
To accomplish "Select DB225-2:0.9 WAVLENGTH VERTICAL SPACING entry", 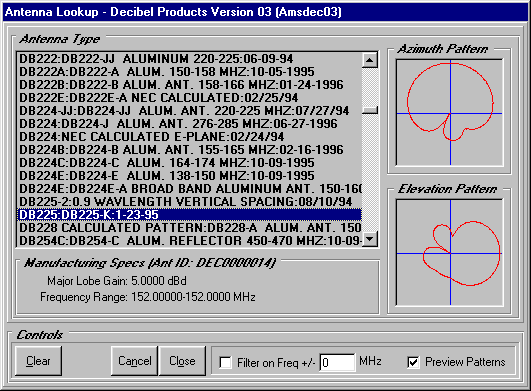I will pos(189,202).
